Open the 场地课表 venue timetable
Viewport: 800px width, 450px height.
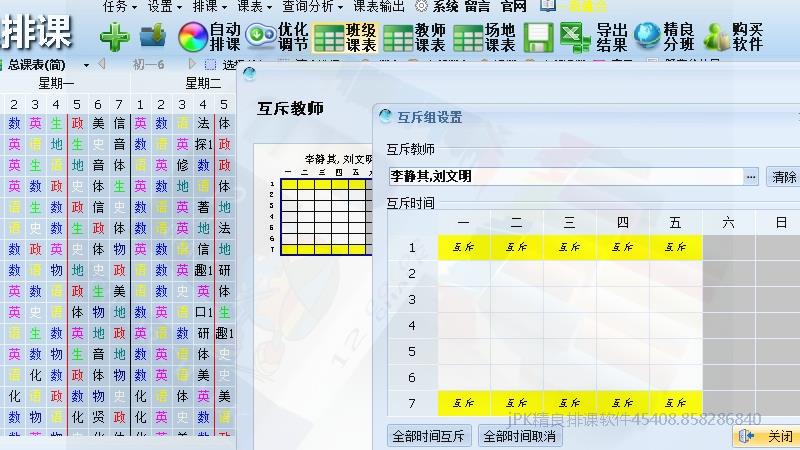[x=484, y=37]
